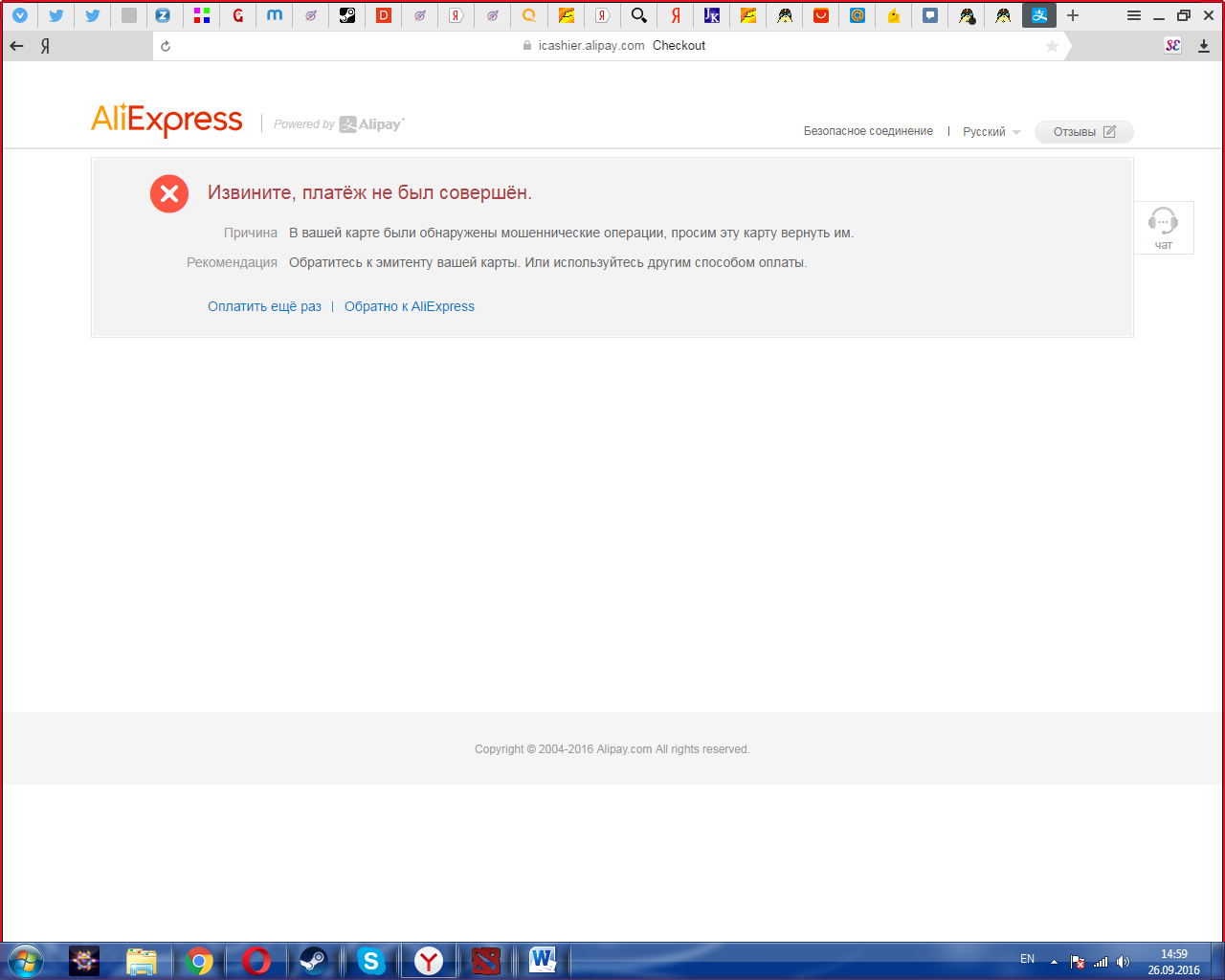Open a new tab with plus button
Screen dimensions: 1225x980
1073,15
